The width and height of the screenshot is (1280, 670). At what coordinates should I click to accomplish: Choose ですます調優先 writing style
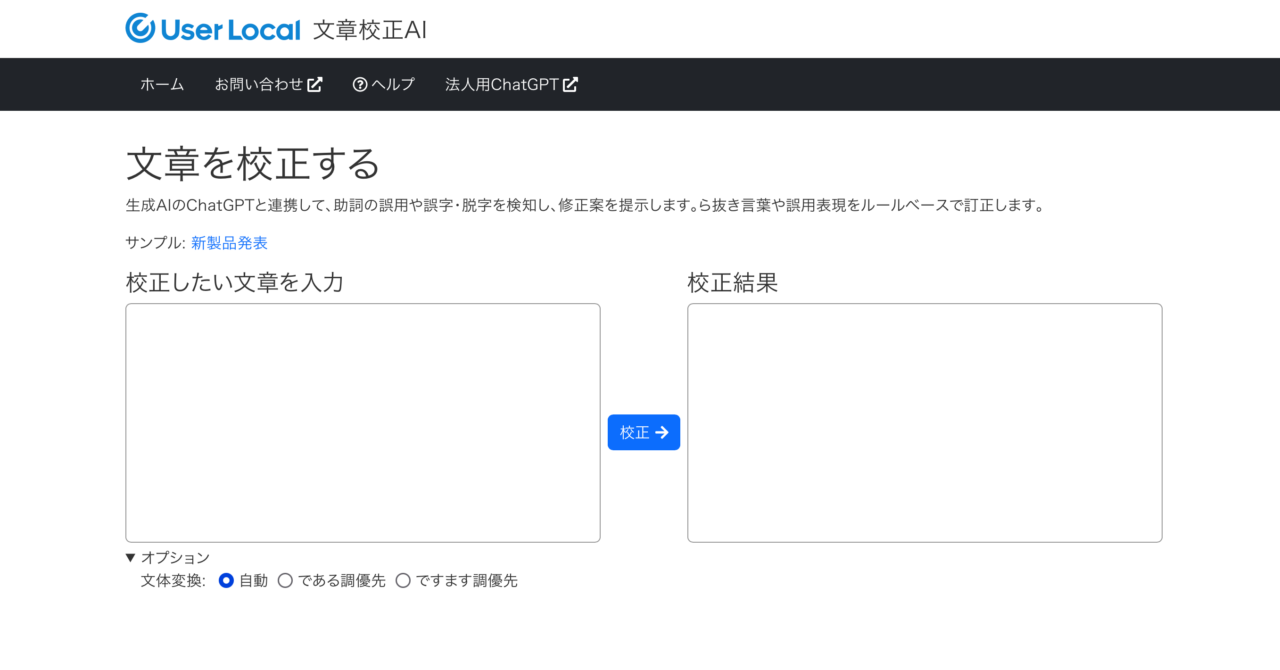click(403, 580)
